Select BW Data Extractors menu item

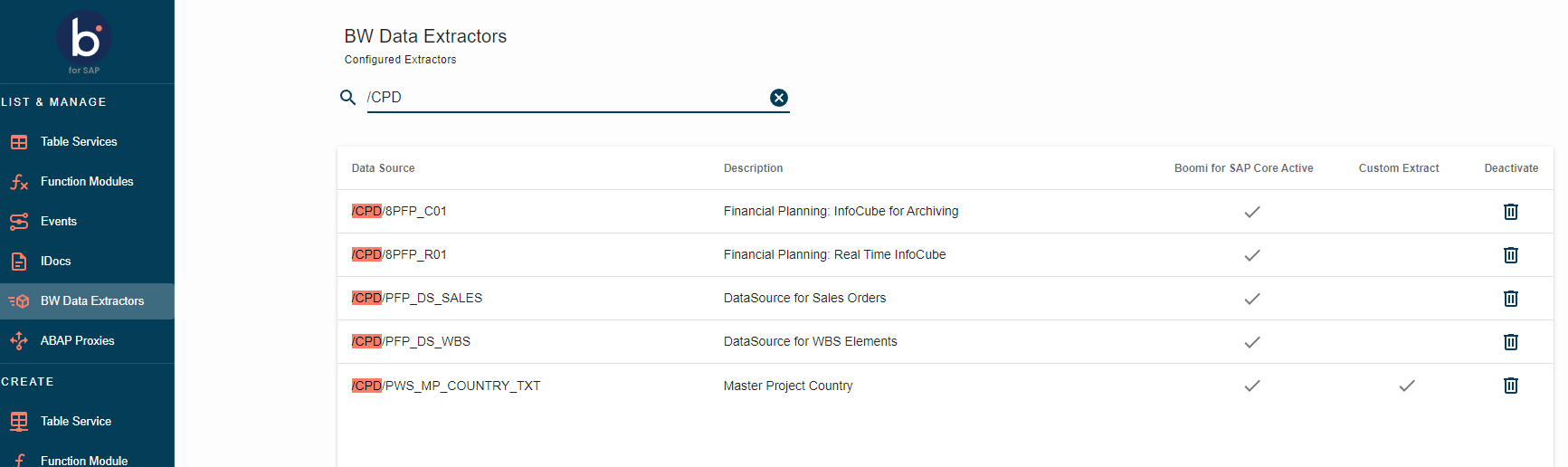point(91,301)
